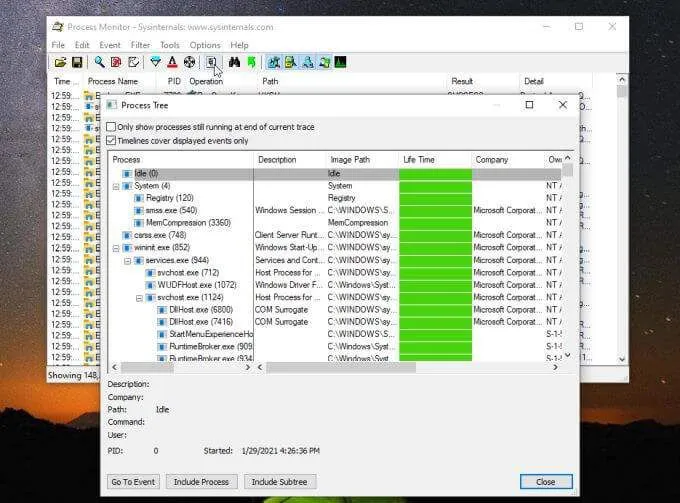Open the File menu
This screenshot has width=680, height=503.
point(58,45)
